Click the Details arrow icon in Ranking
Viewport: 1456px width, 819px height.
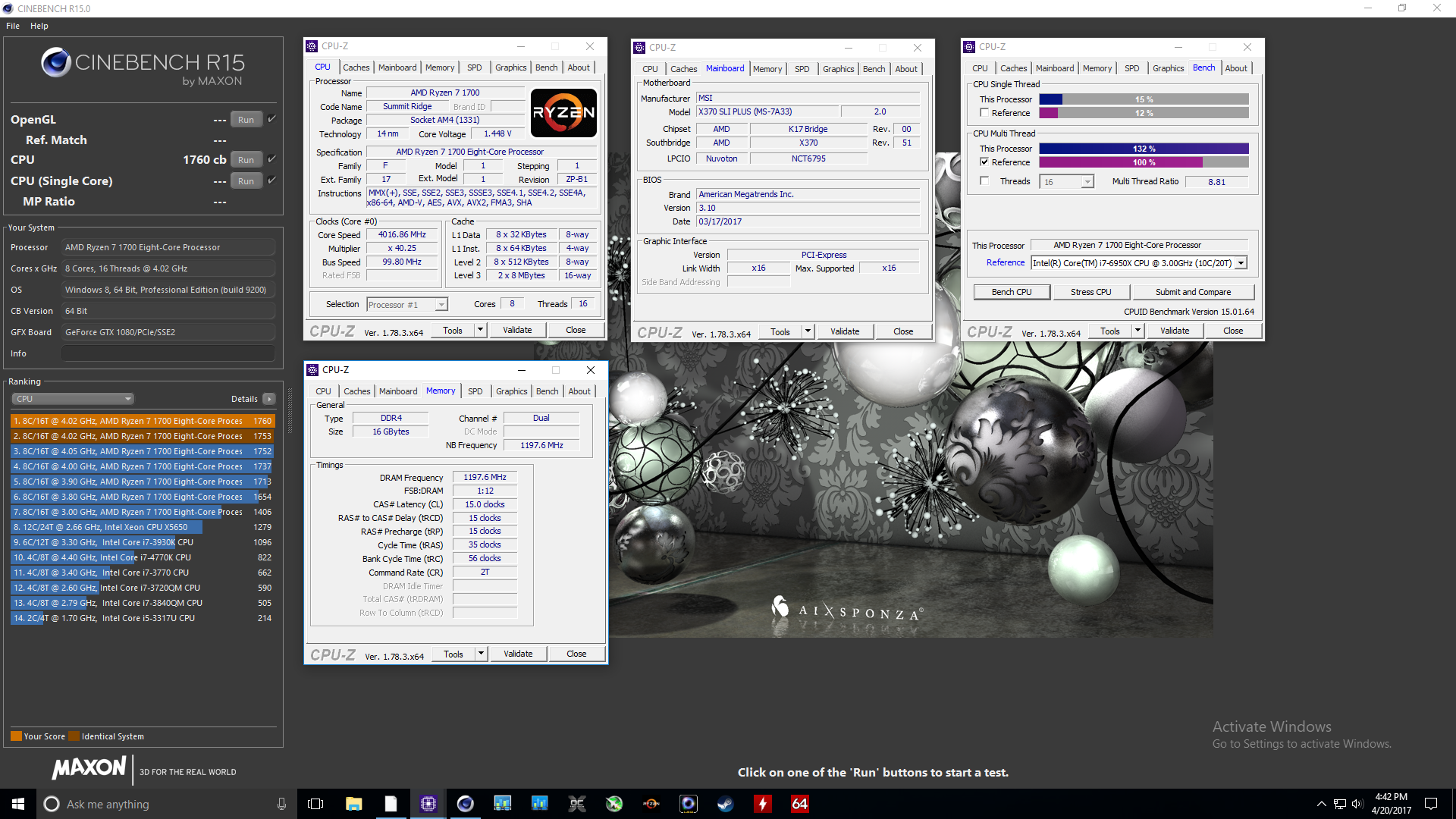pos(269,399)
